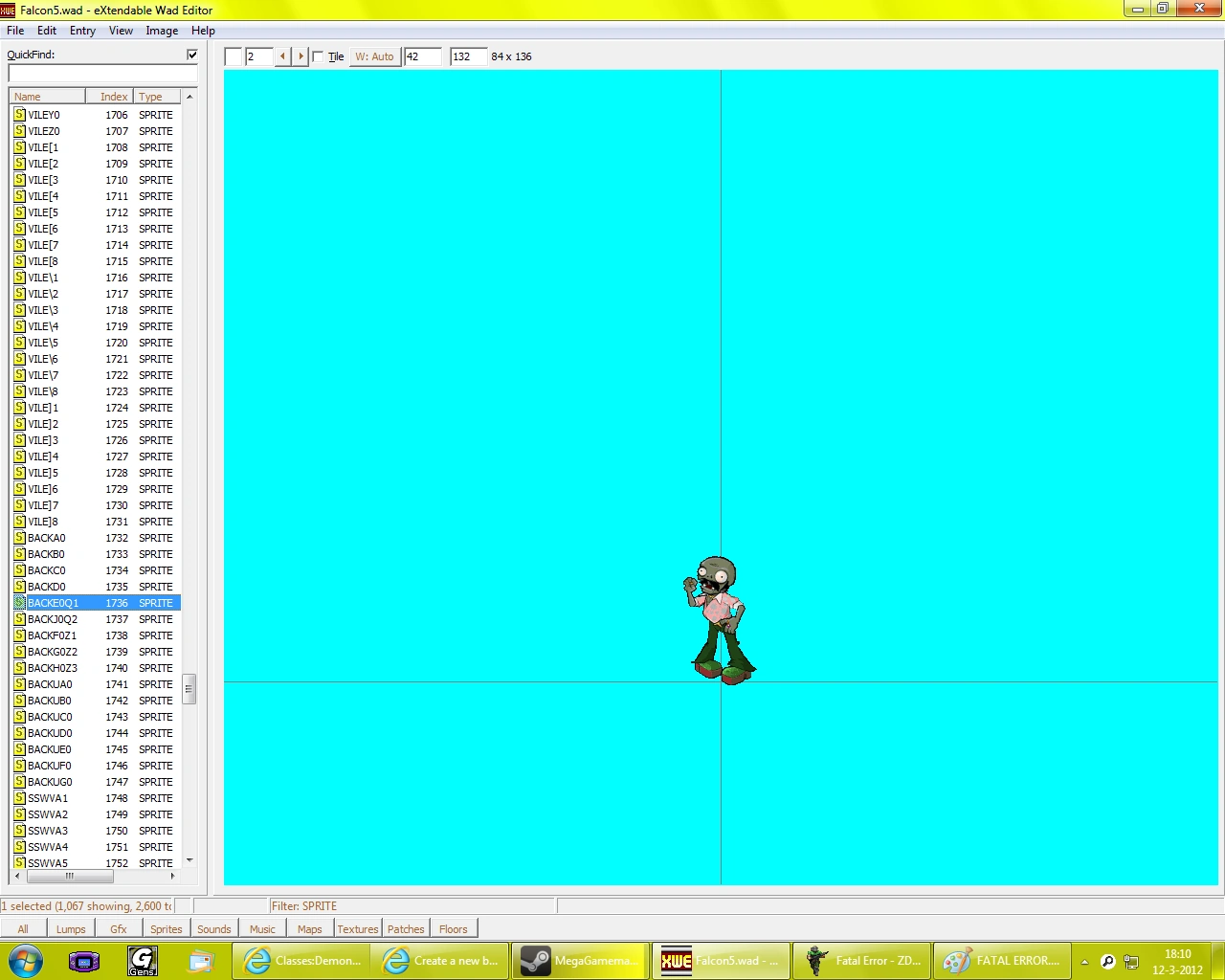Enable the Tile checkbox

pos(319,56)
